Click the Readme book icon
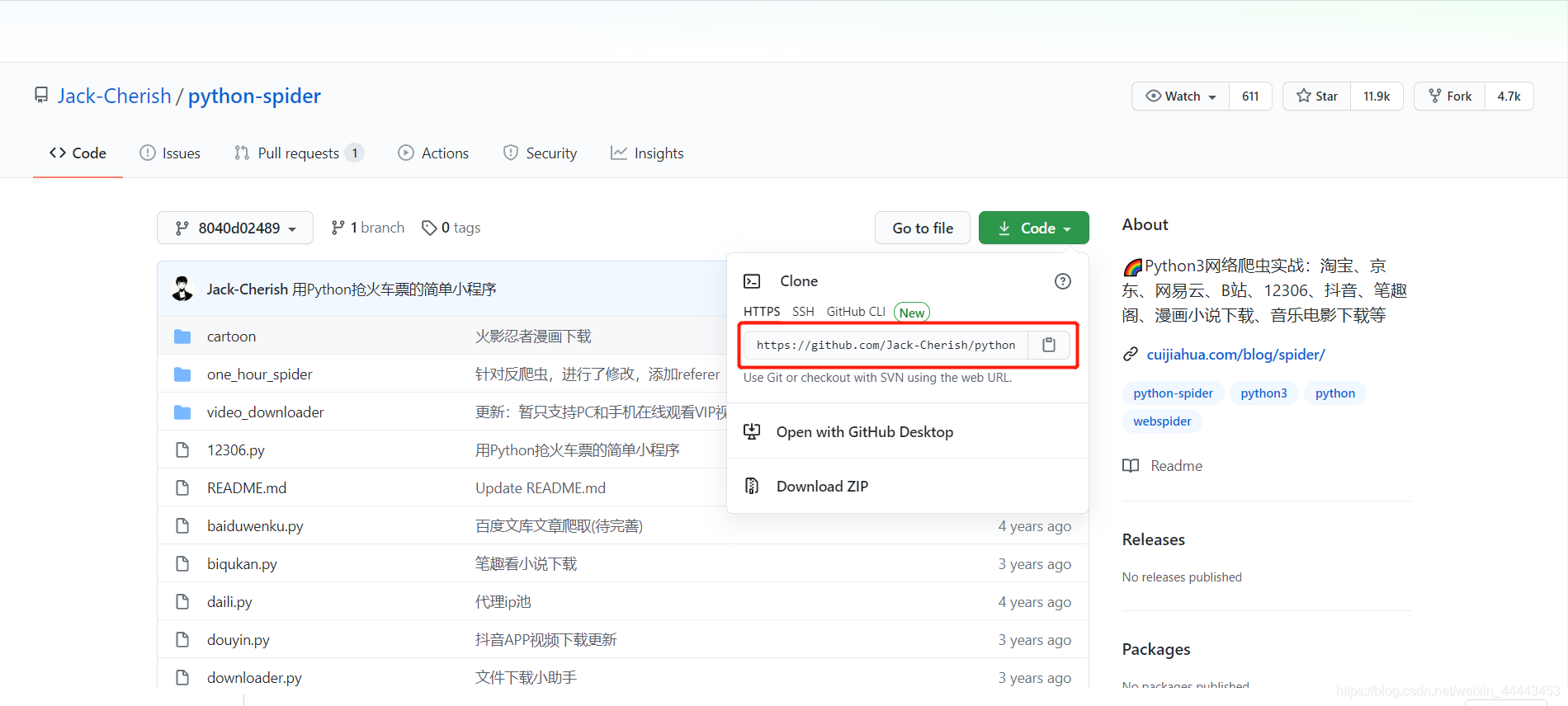Screen dimensions: 1568x706 tap(1131, 466)
